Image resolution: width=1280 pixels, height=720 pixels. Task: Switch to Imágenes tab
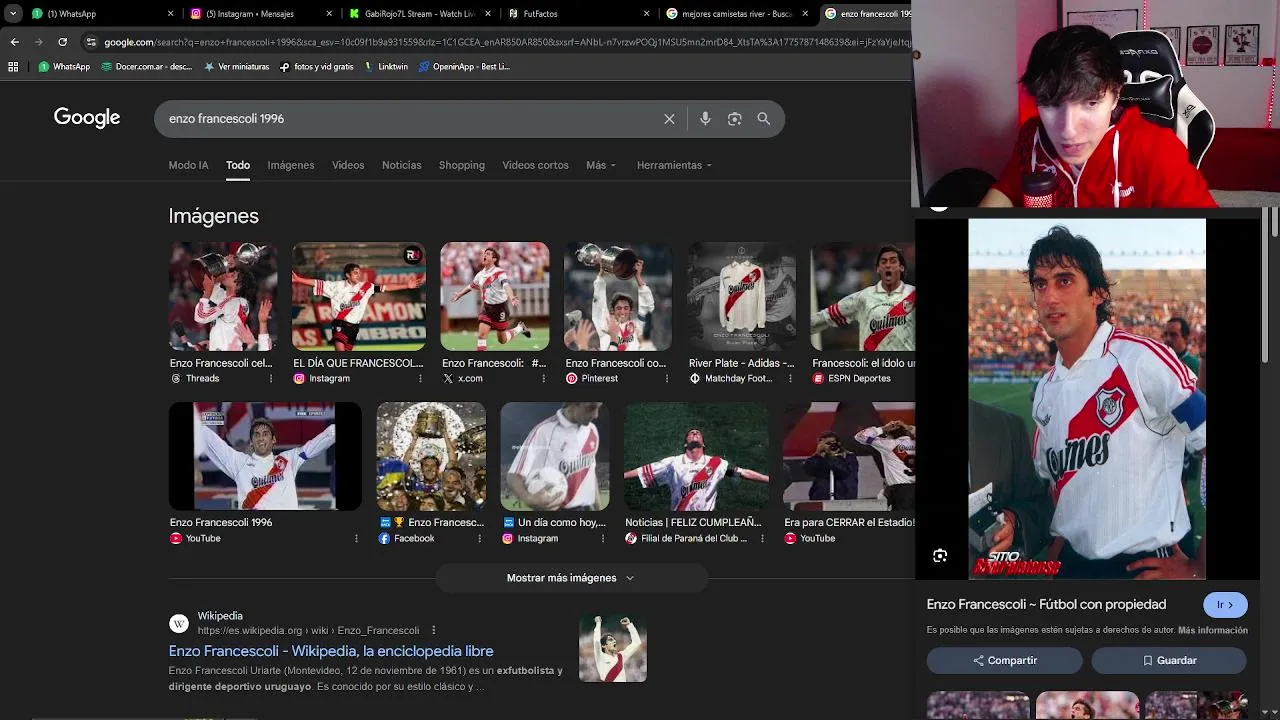pos(291,165)
